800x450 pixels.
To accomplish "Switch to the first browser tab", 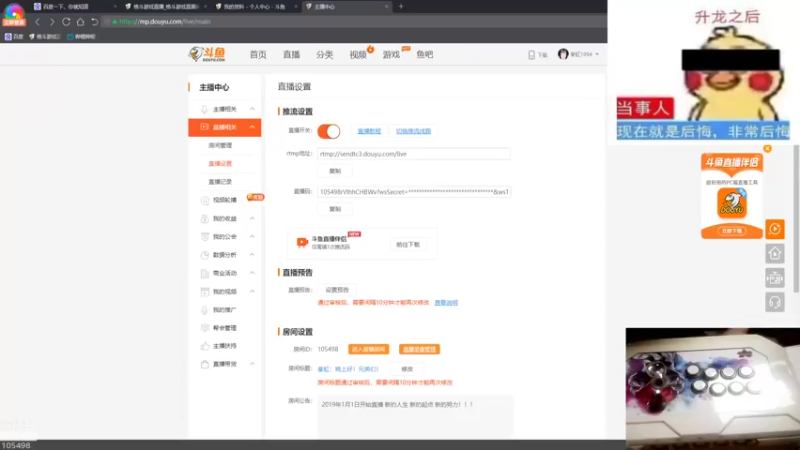I will [74, 7].
